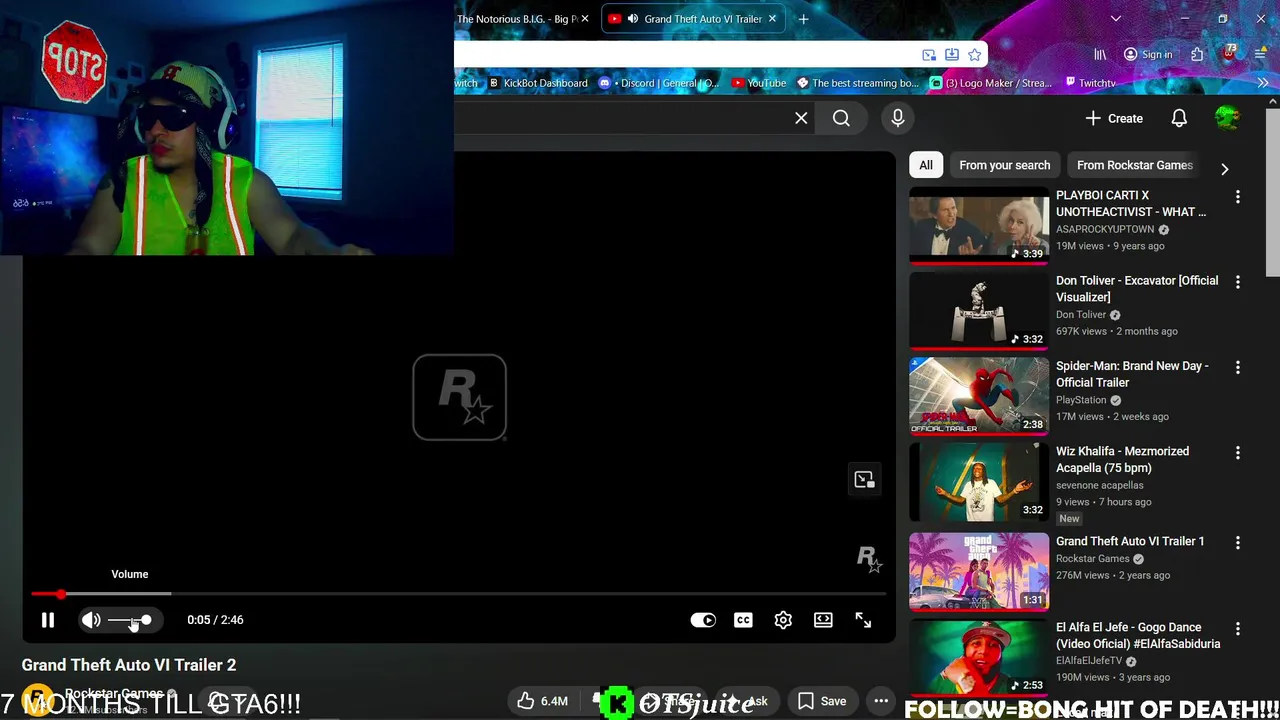Like the video with 6.4M likes
Viewport: 1280px width, 720px height.
click(542, 701)
